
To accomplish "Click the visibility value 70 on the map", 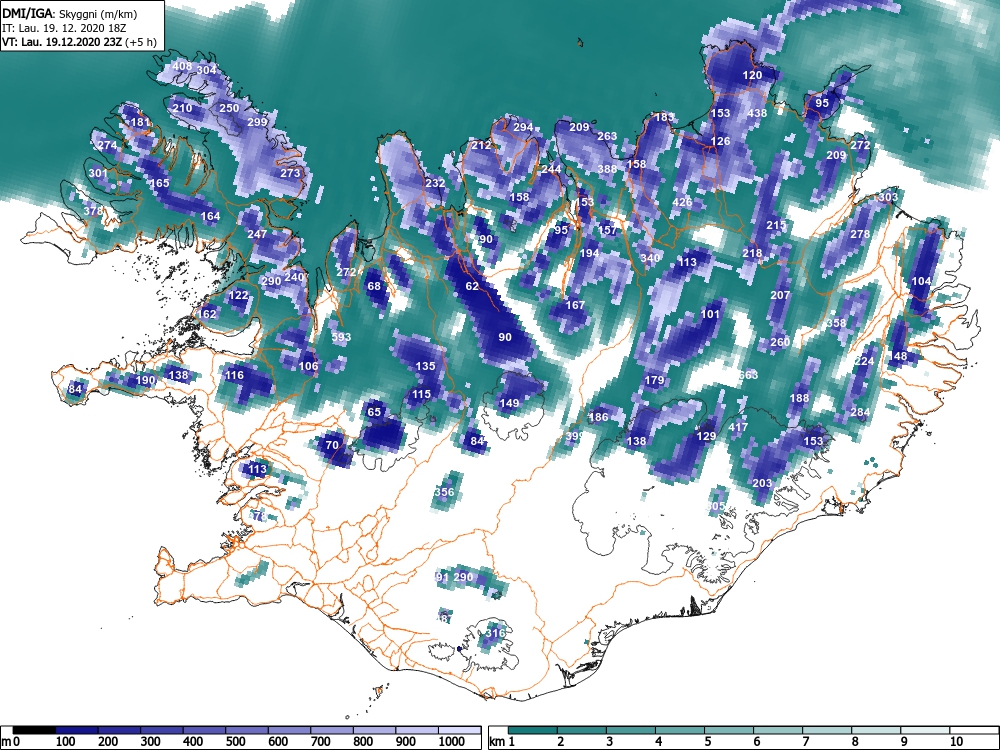I will (332, 445).
